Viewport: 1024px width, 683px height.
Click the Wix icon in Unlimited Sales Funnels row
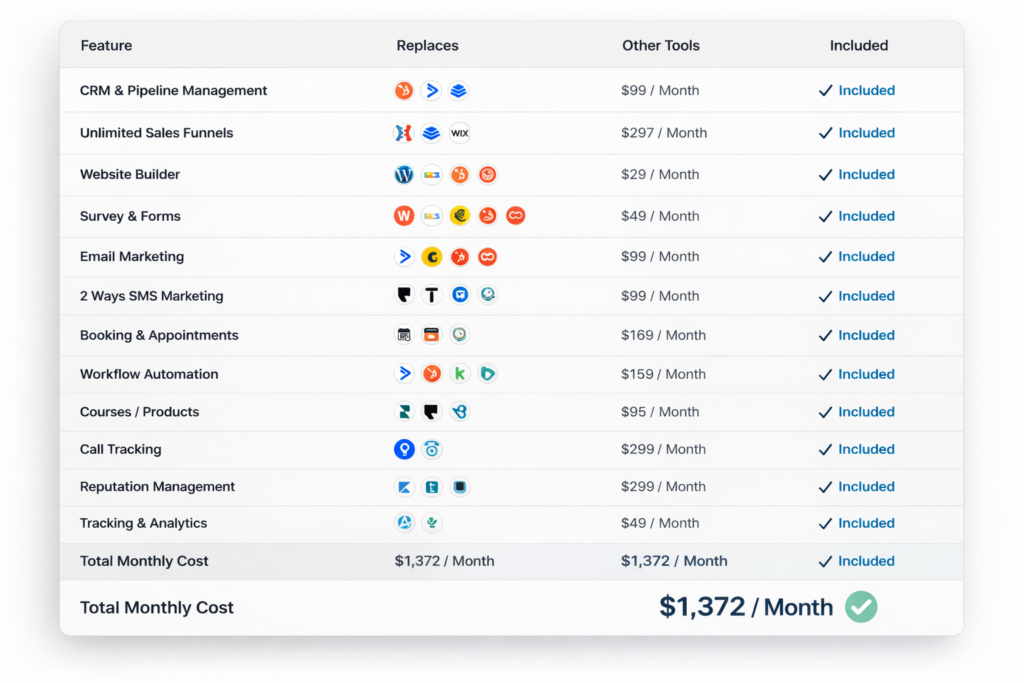[460, 133]
